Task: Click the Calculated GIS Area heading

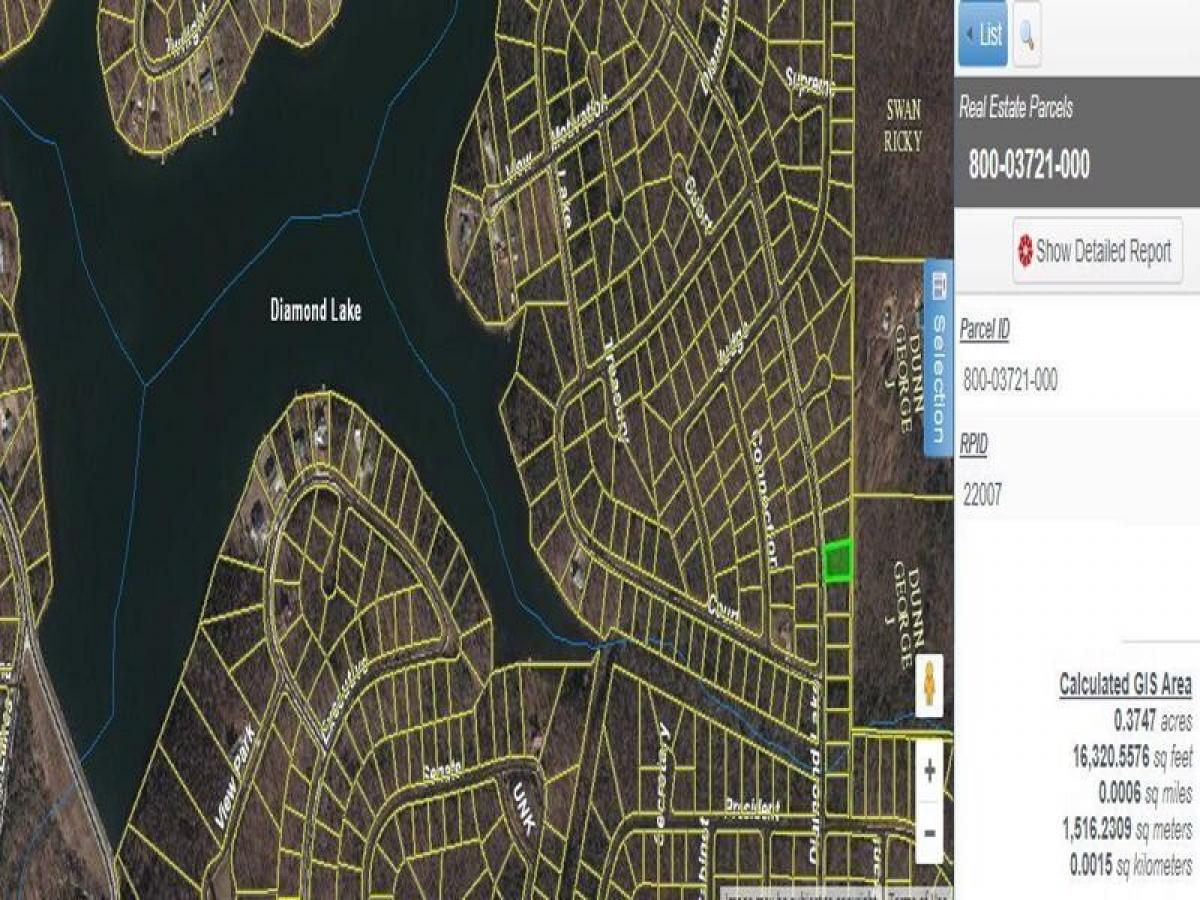Action: click(1125, 685)
